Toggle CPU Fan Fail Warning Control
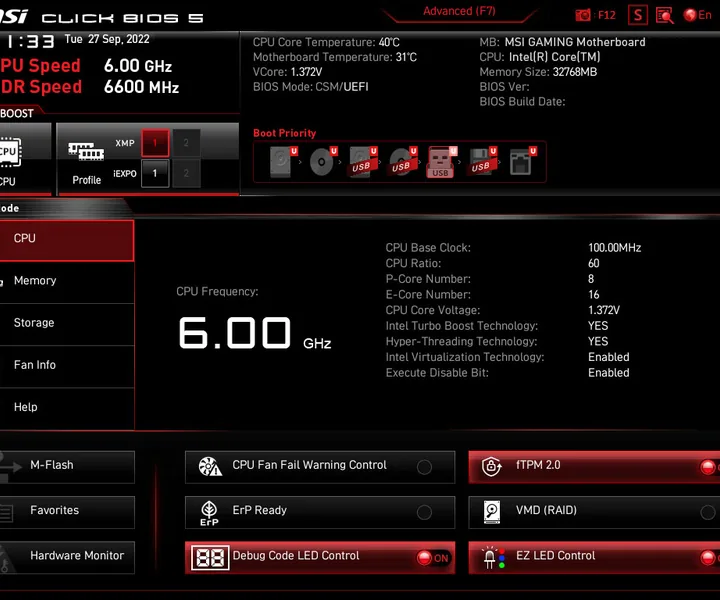 pos(424,467)
